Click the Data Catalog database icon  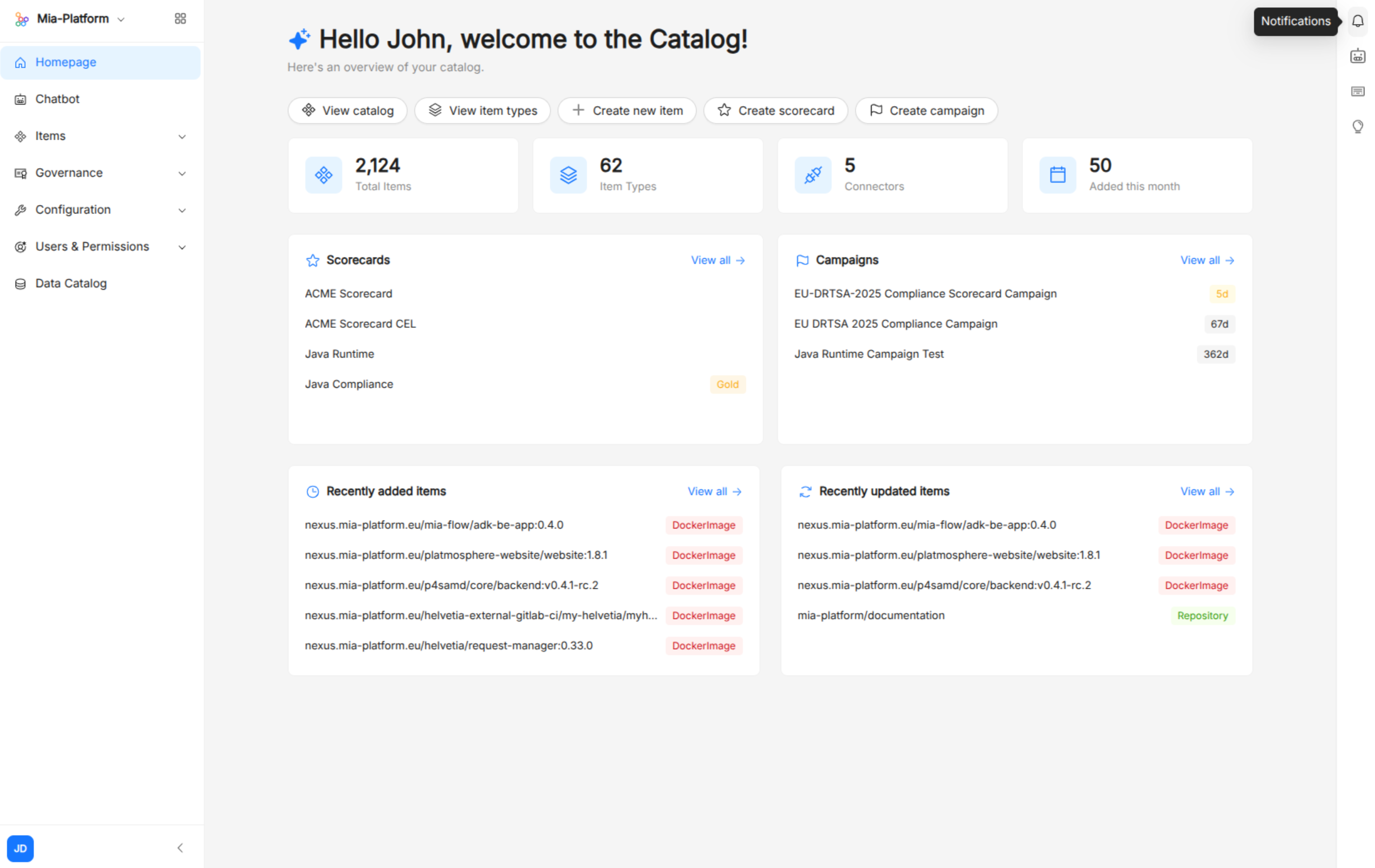pyautogui.click(x=21, y=284)
